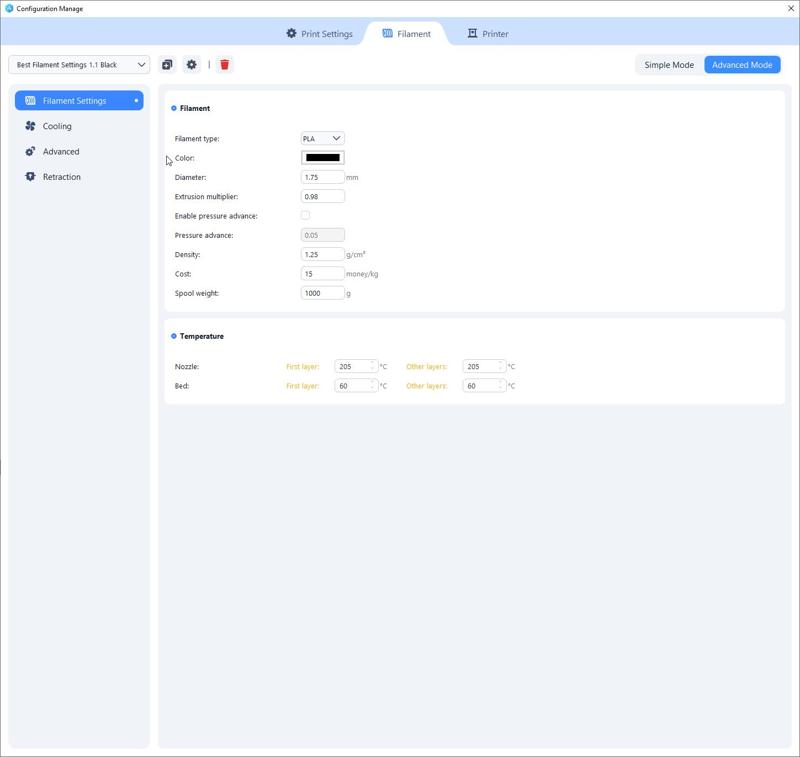Click the Pressure advance value field
Viewport: 800px width, 757px height.
click(322, 235)
